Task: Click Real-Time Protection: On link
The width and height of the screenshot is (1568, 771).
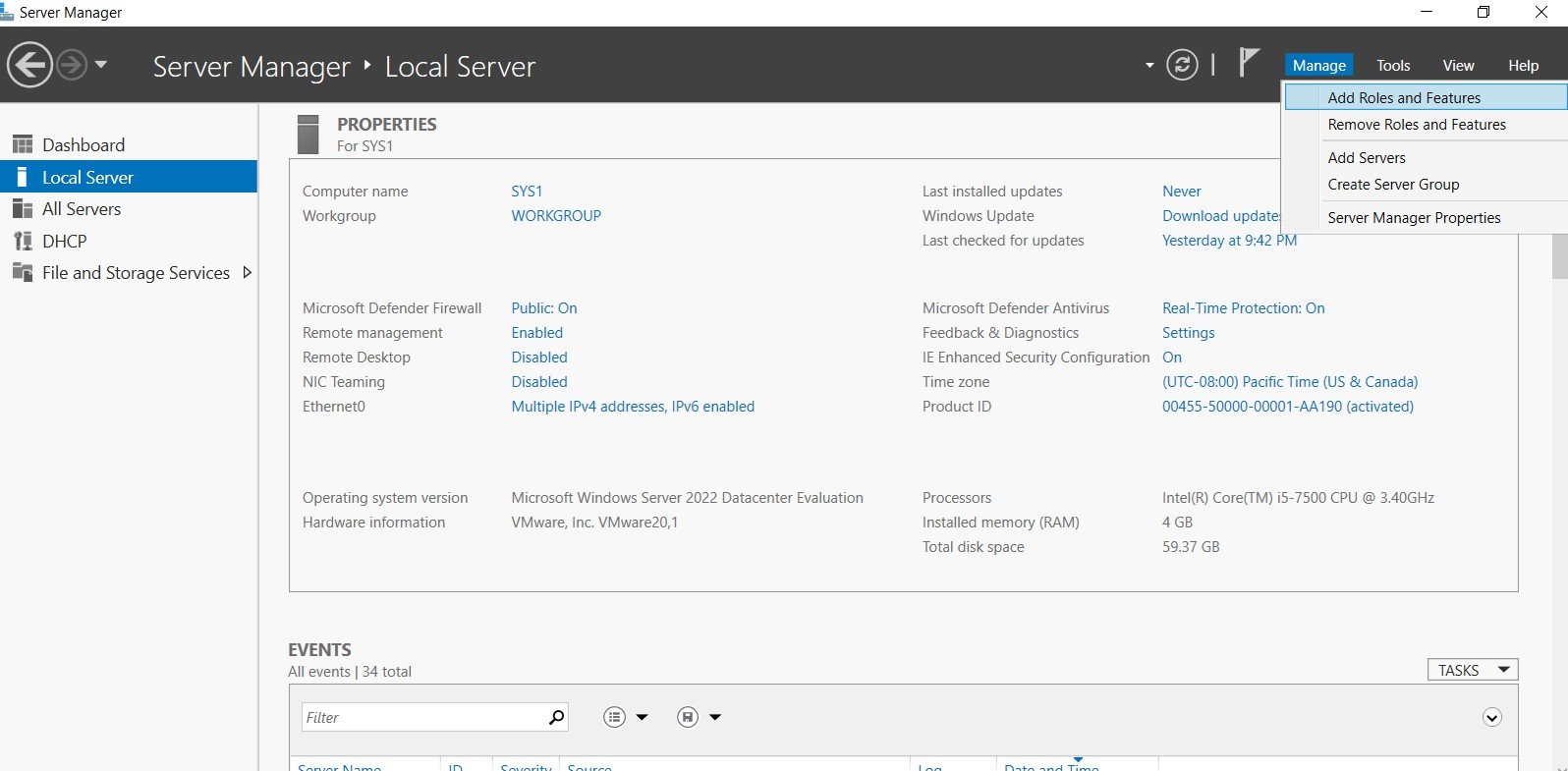Action: [x=1244, y=308]
